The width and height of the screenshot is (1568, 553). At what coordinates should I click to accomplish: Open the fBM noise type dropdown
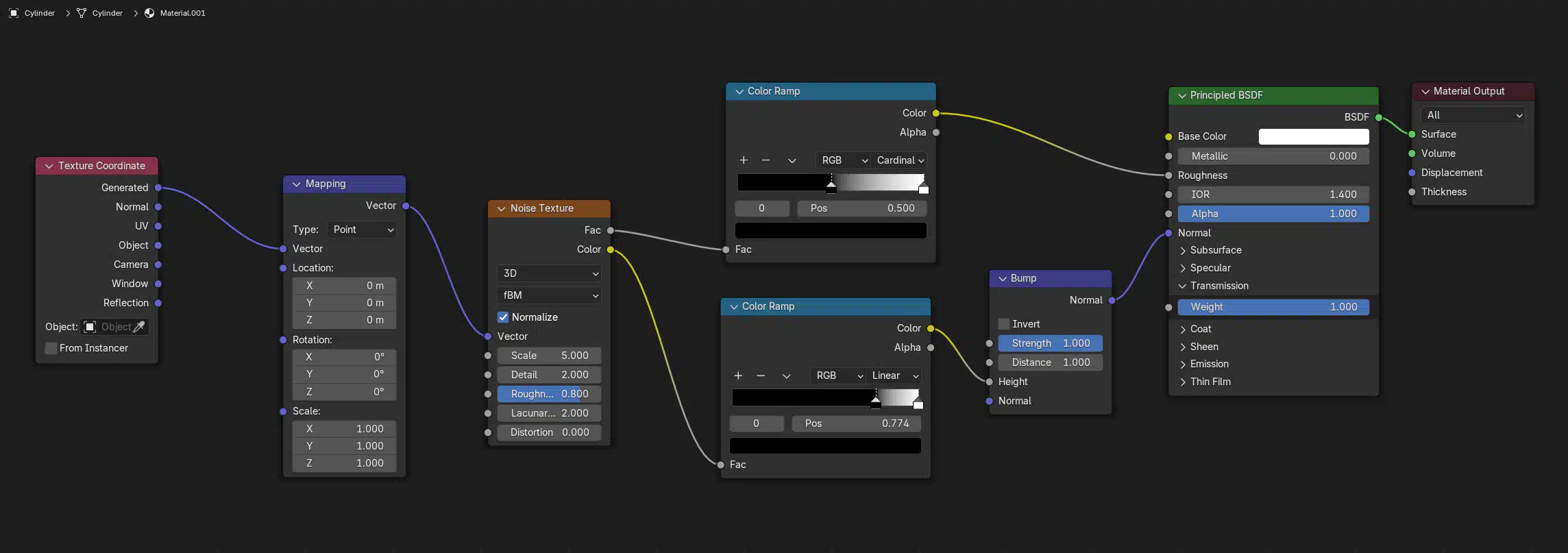[550, 295]
